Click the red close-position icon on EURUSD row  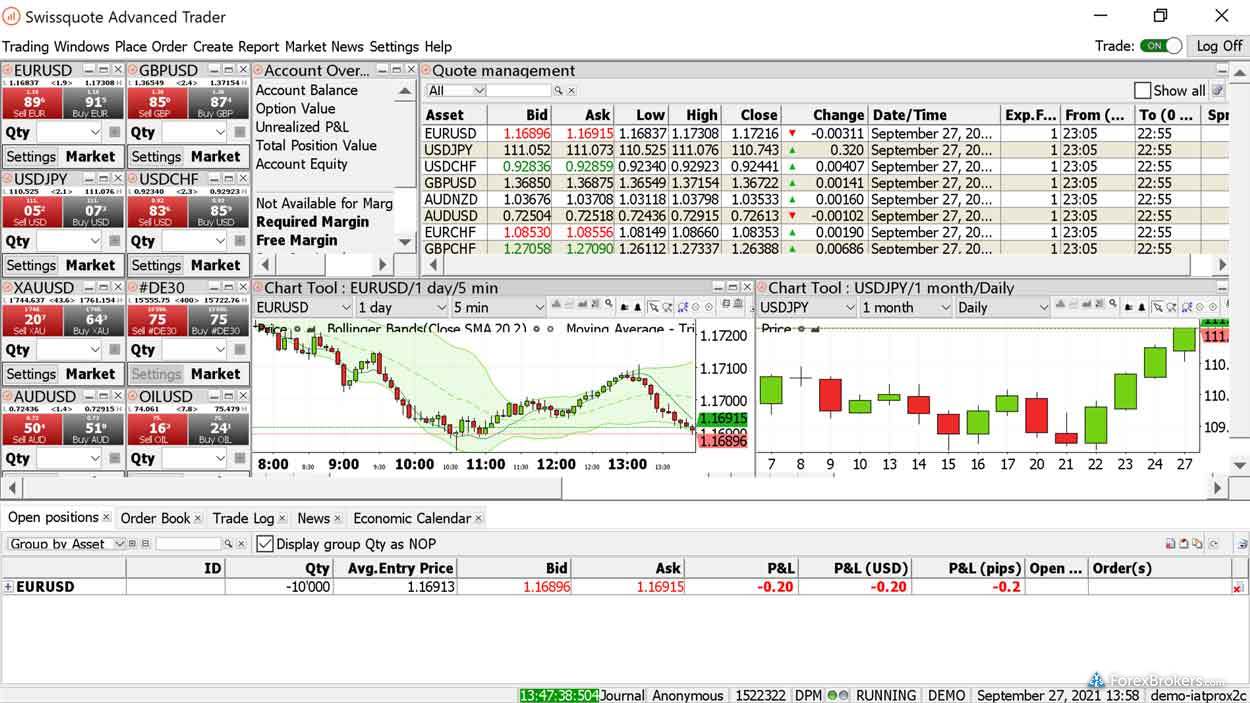coord(1237,588)
